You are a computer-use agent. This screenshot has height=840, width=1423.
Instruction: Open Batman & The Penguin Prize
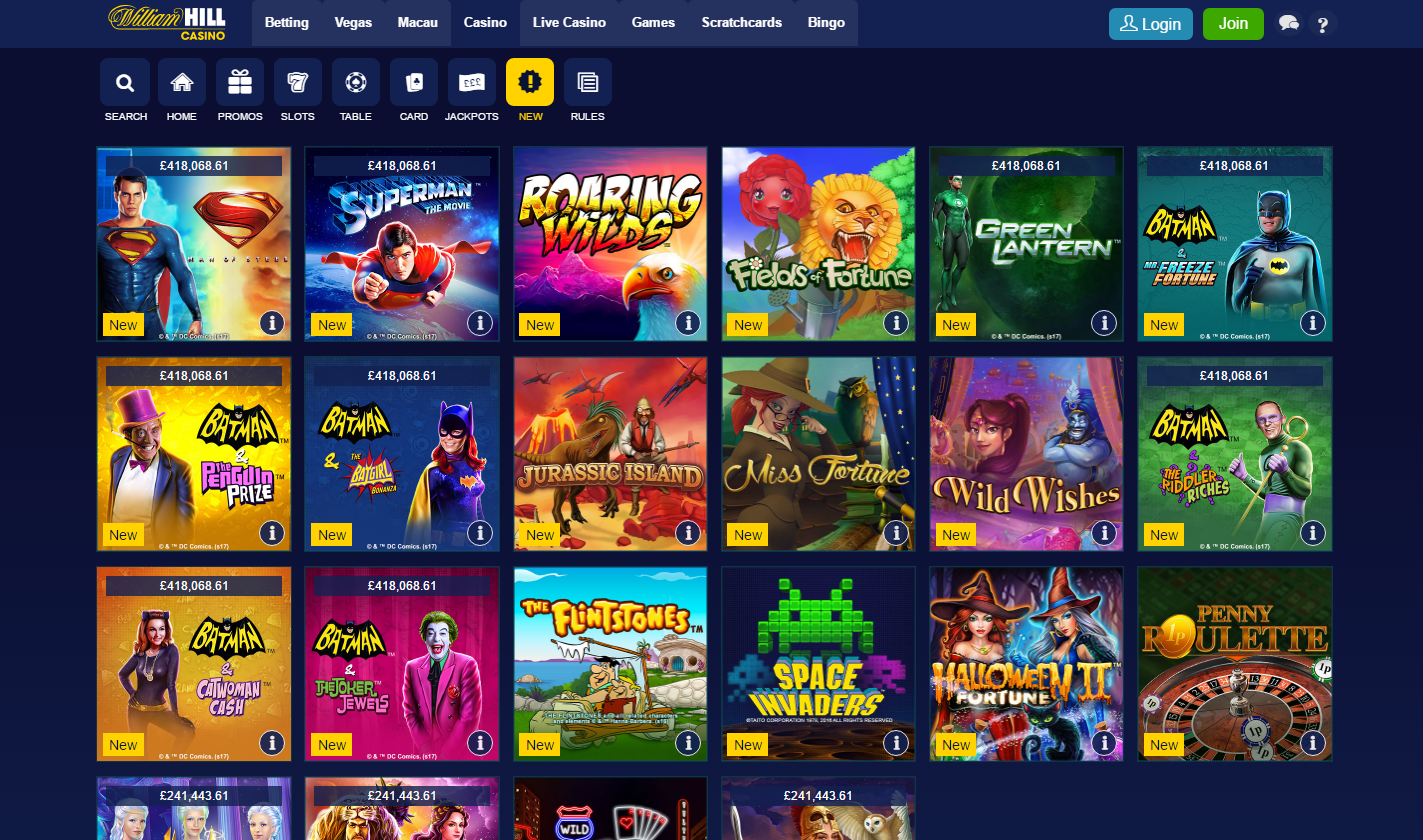(x=194, y=454)
